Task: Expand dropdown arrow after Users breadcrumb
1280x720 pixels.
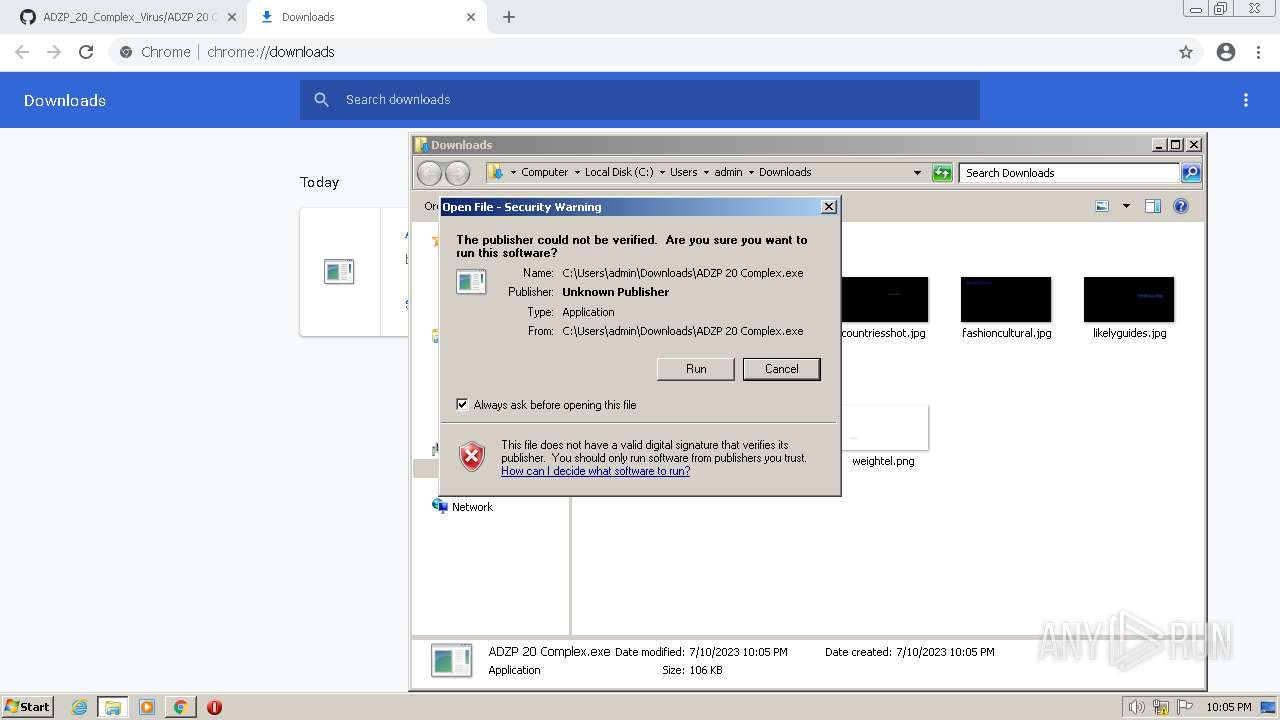Action: pos(706,172)
